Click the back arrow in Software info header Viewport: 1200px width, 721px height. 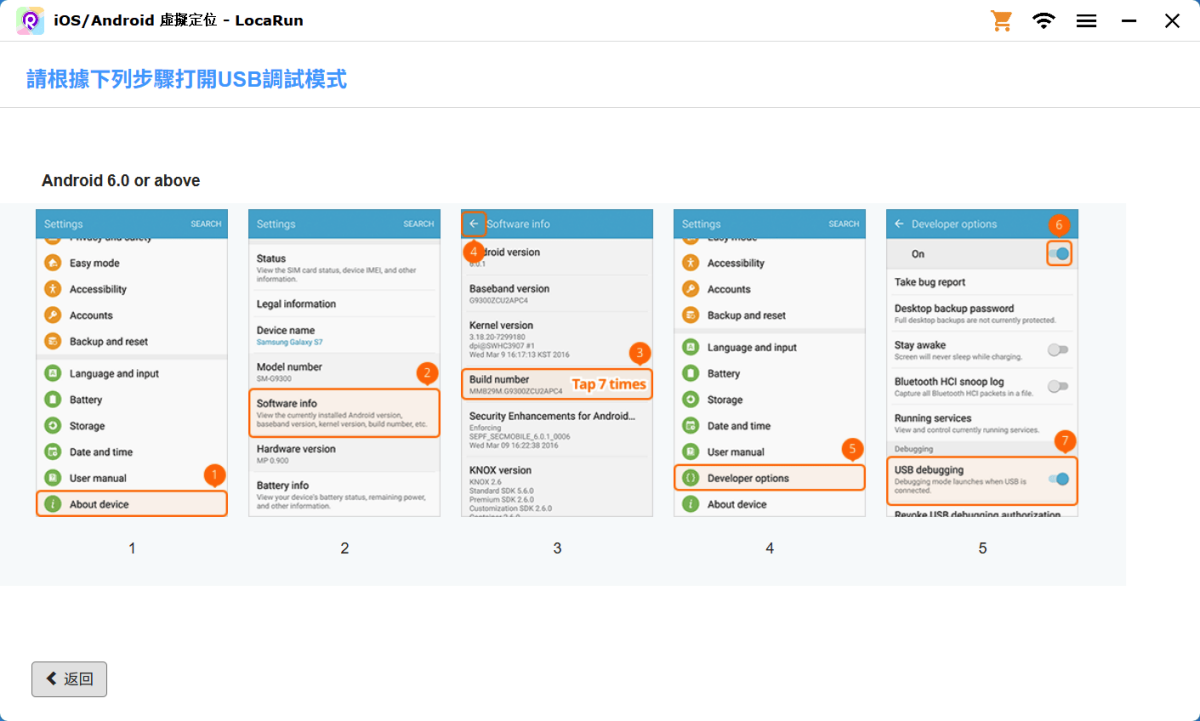[474, 224]
